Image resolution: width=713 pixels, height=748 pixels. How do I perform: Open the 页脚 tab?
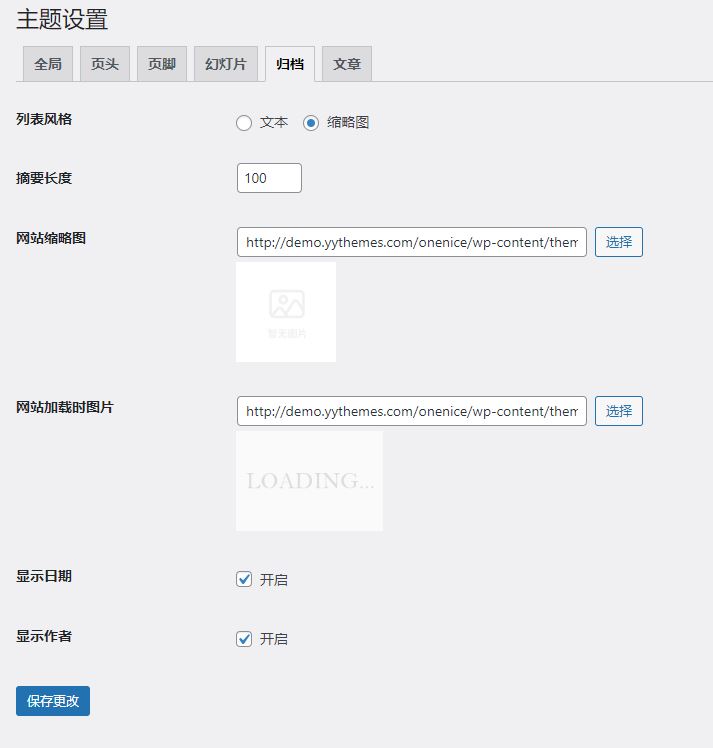(x=162, y=64)
